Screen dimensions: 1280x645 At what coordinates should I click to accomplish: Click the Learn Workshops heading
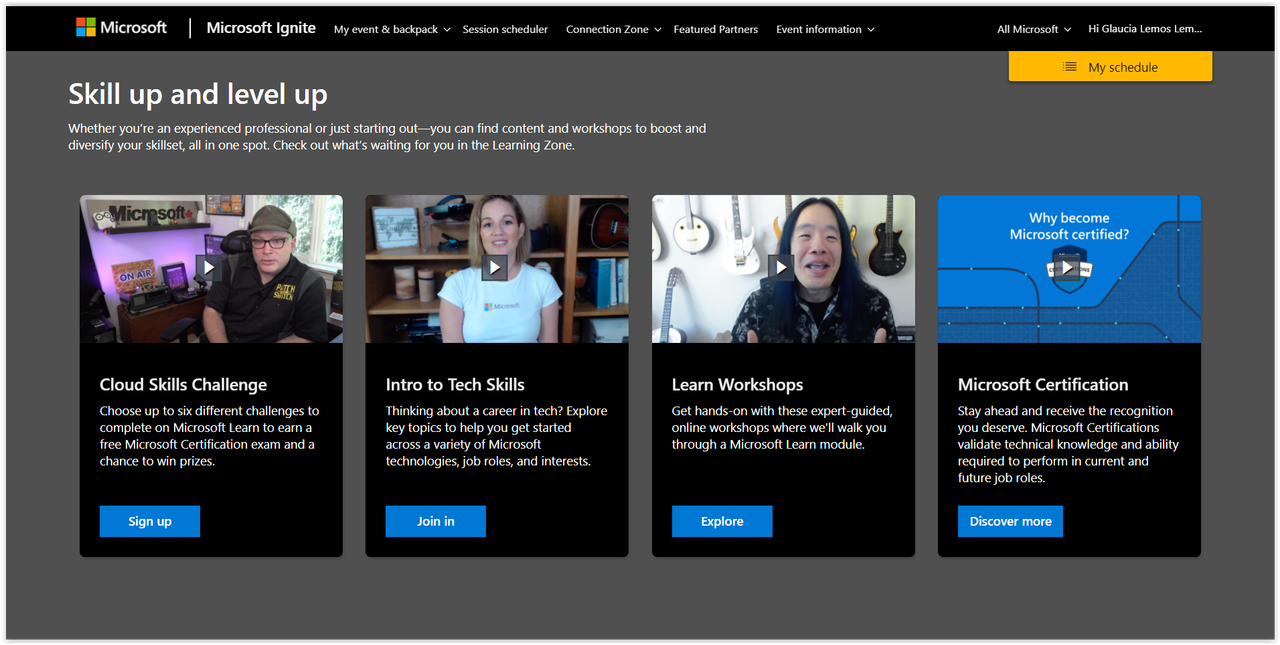point(737,384)
